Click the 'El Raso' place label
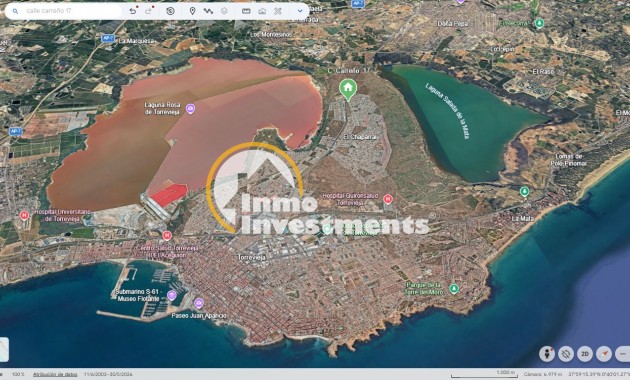 [x=543, y=71]
